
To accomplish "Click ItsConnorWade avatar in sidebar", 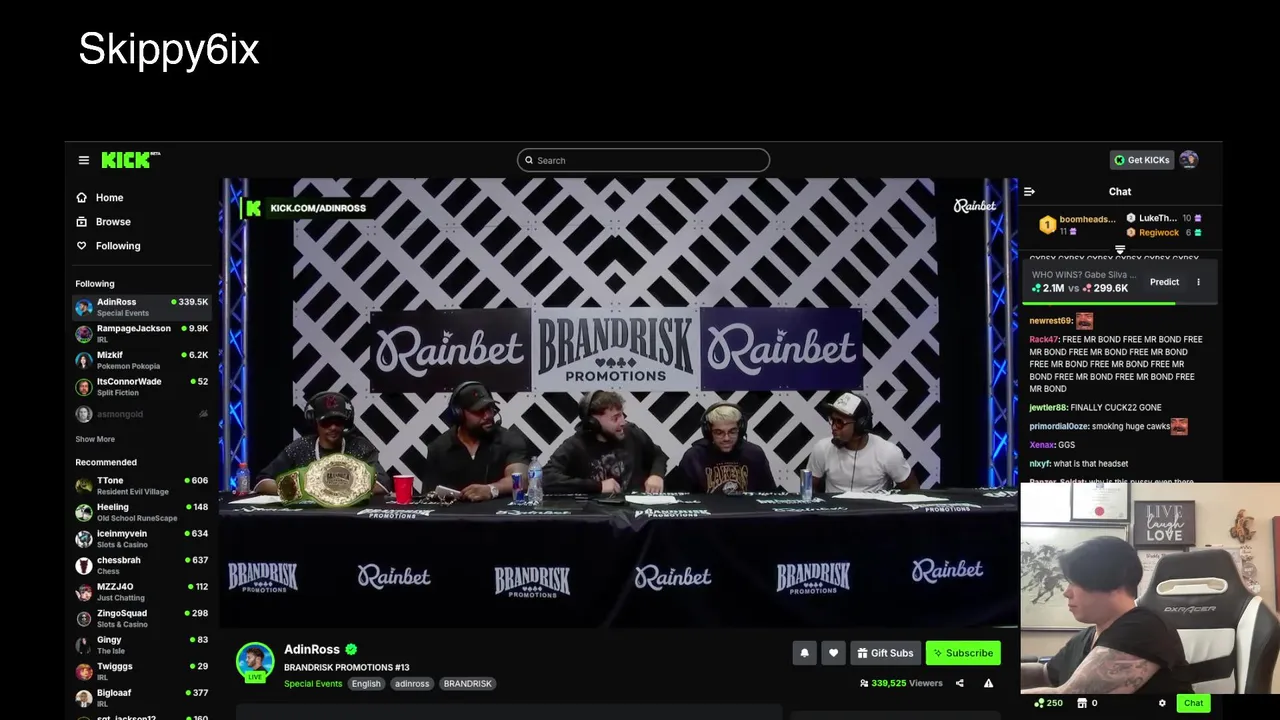I will pos(84,387).
